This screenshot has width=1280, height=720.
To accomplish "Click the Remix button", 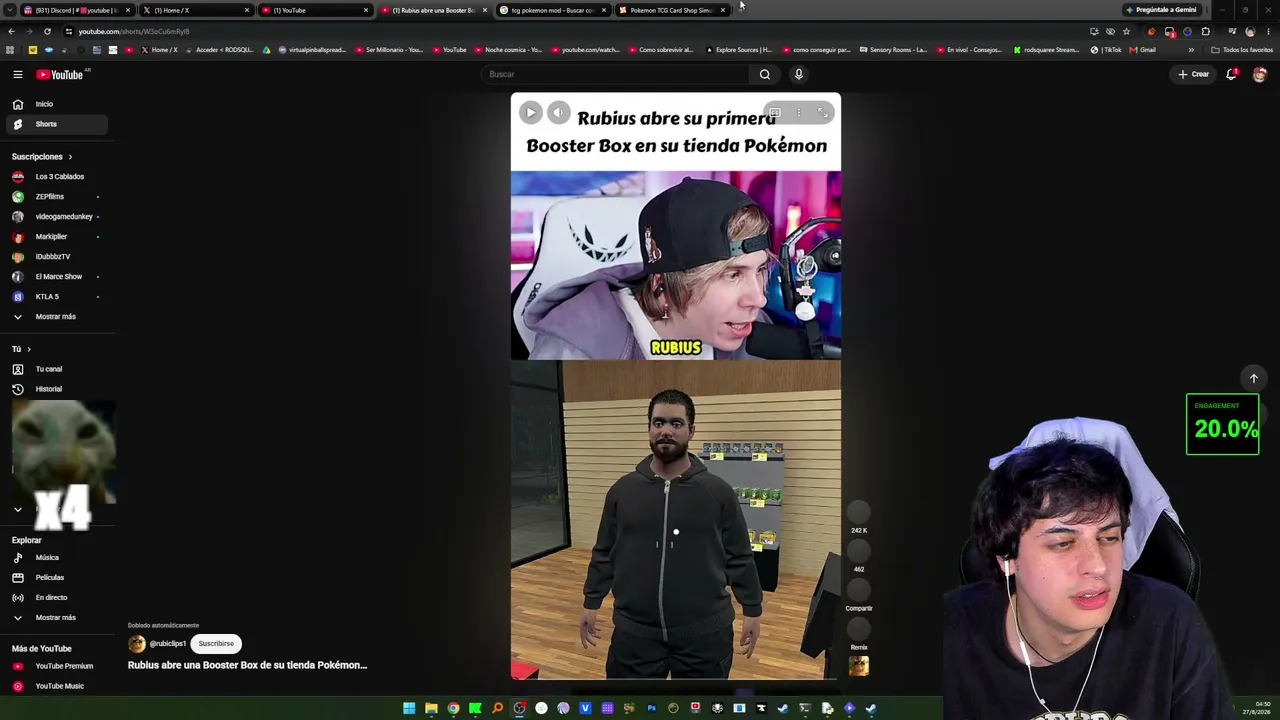I will tap(859, 629).
